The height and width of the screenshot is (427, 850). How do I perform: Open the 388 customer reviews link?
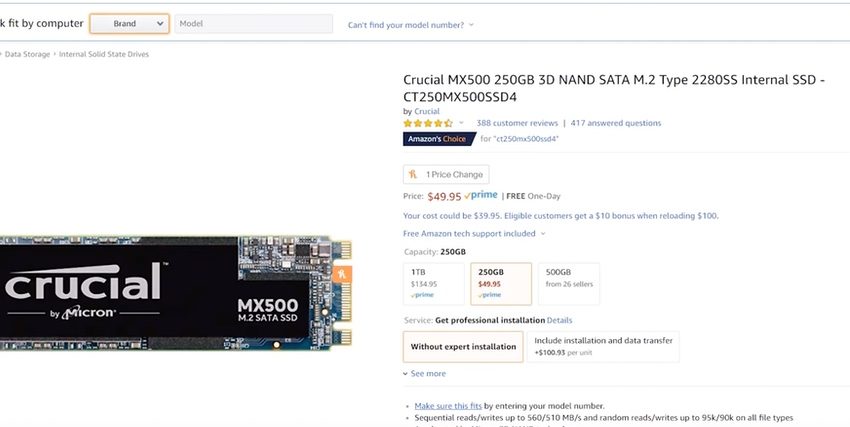(517, 123)
